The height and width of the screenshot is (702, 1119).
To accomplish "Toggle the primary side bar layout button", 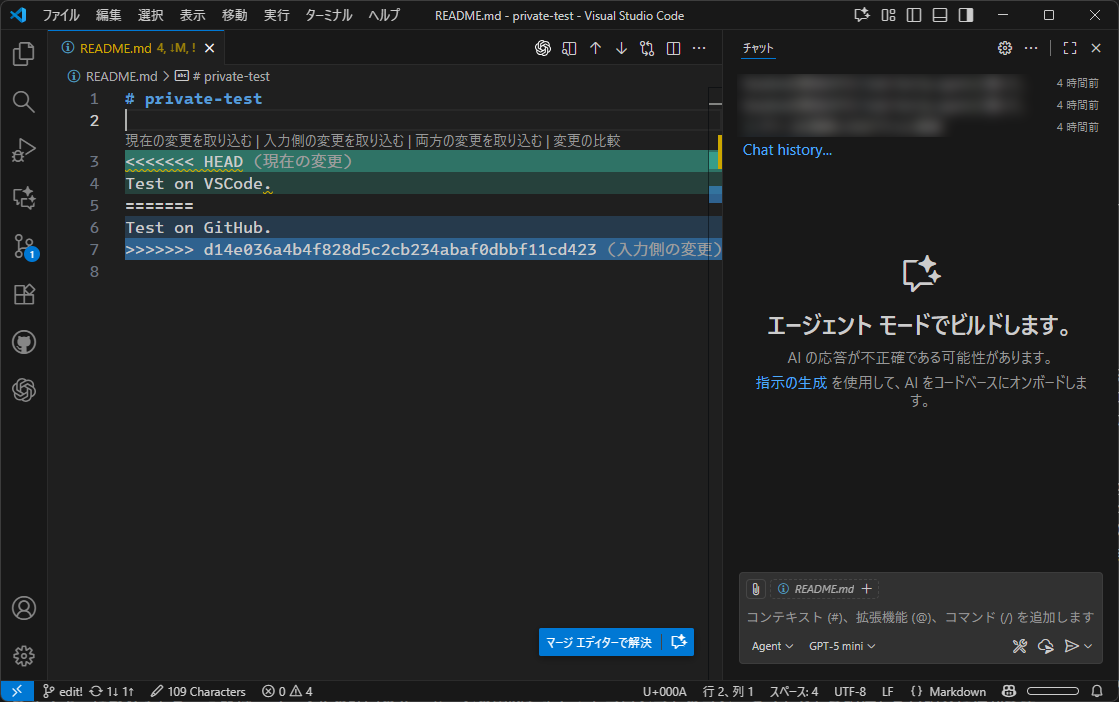I will pyautogui.click(x=914, y=15).
